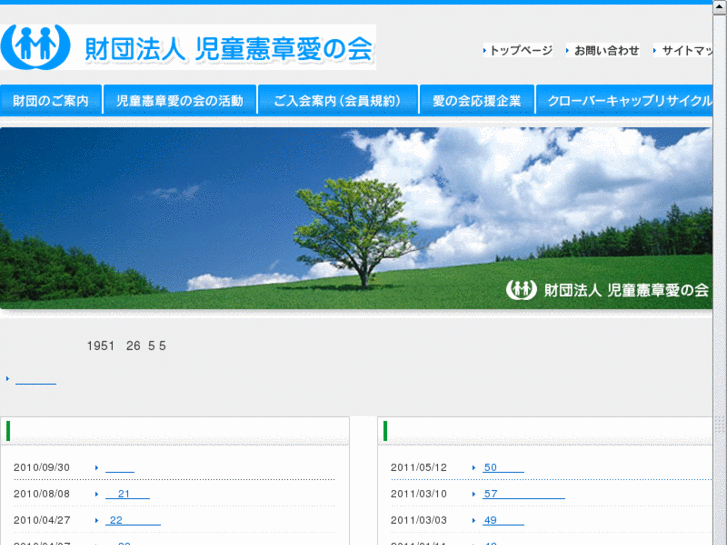Select the 財団のご案内 navigation tab

(x=51, y=101)
